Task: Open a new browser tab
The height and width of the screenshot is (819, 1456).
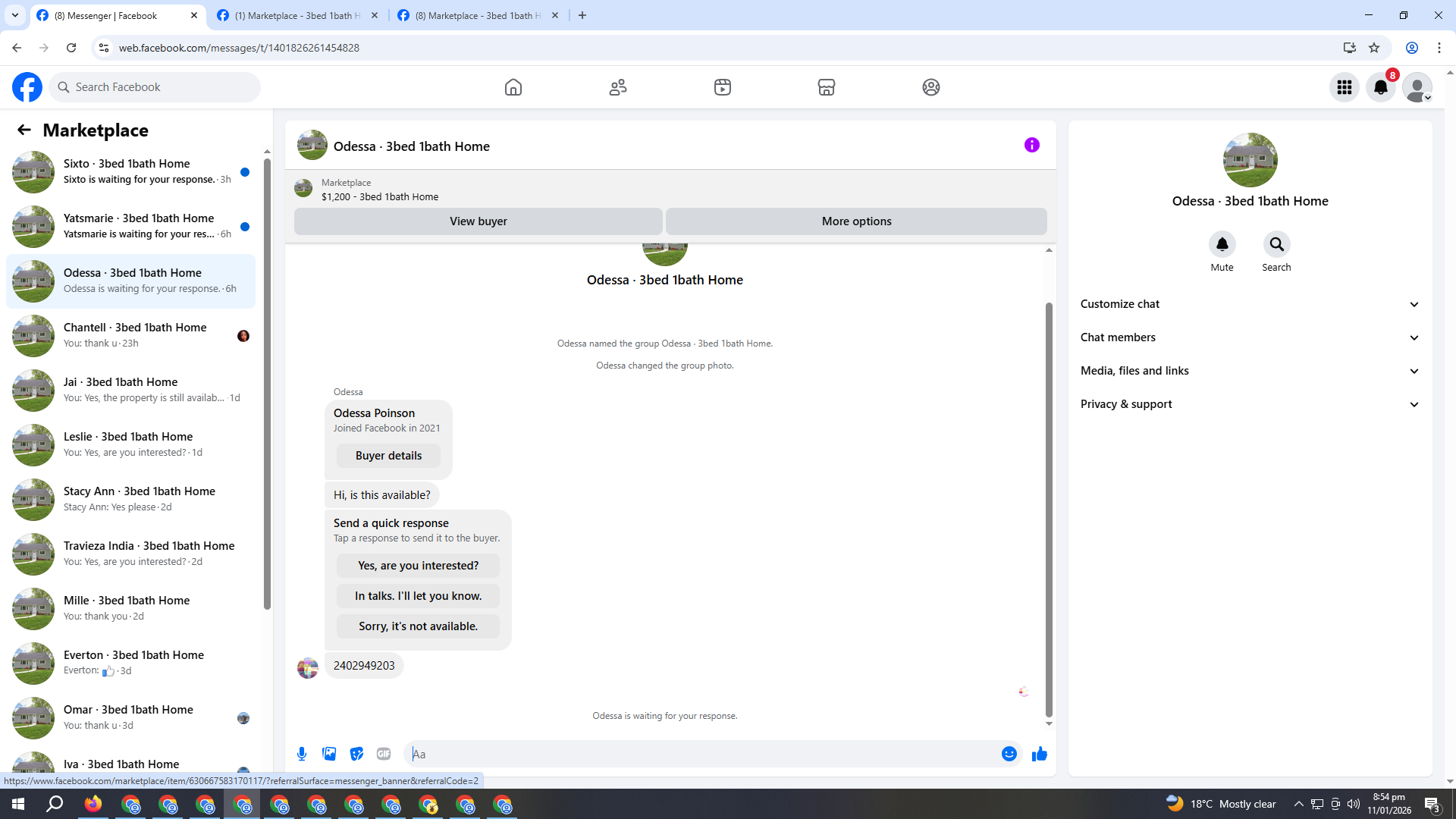Action: click(582, 15)
